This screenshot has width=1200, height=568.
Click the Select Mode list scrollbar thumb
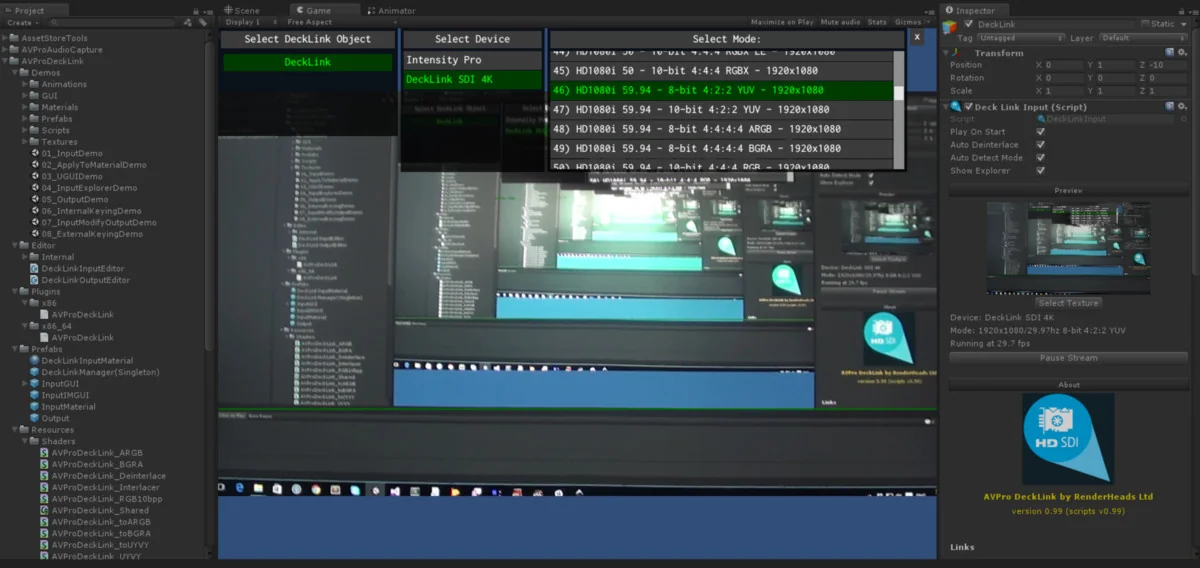(898, 92)
